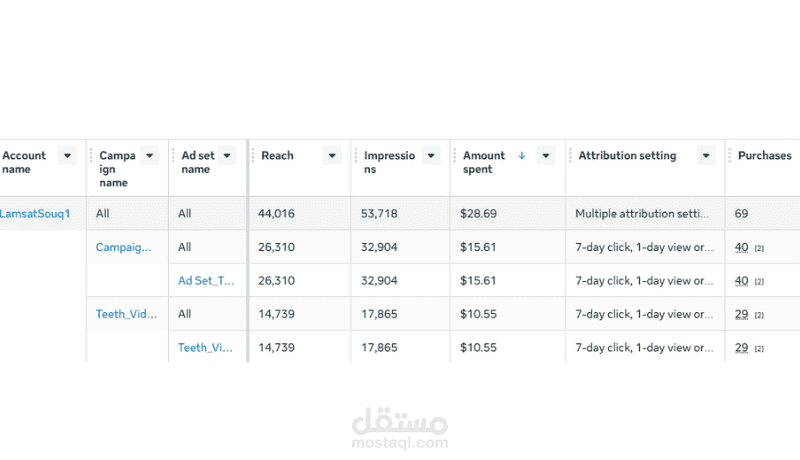Image resolution: width=800 pixels, height=460 pixels.
Task: Open the Reach column dropdown arrow
Action: click(332, 155)
